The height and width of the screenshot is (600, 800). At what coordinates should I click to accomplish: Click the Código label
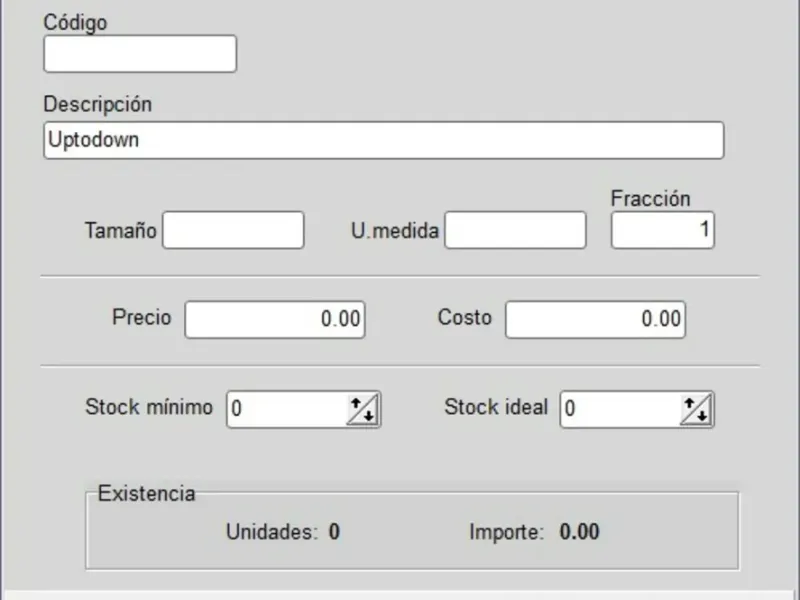point(75,22)
